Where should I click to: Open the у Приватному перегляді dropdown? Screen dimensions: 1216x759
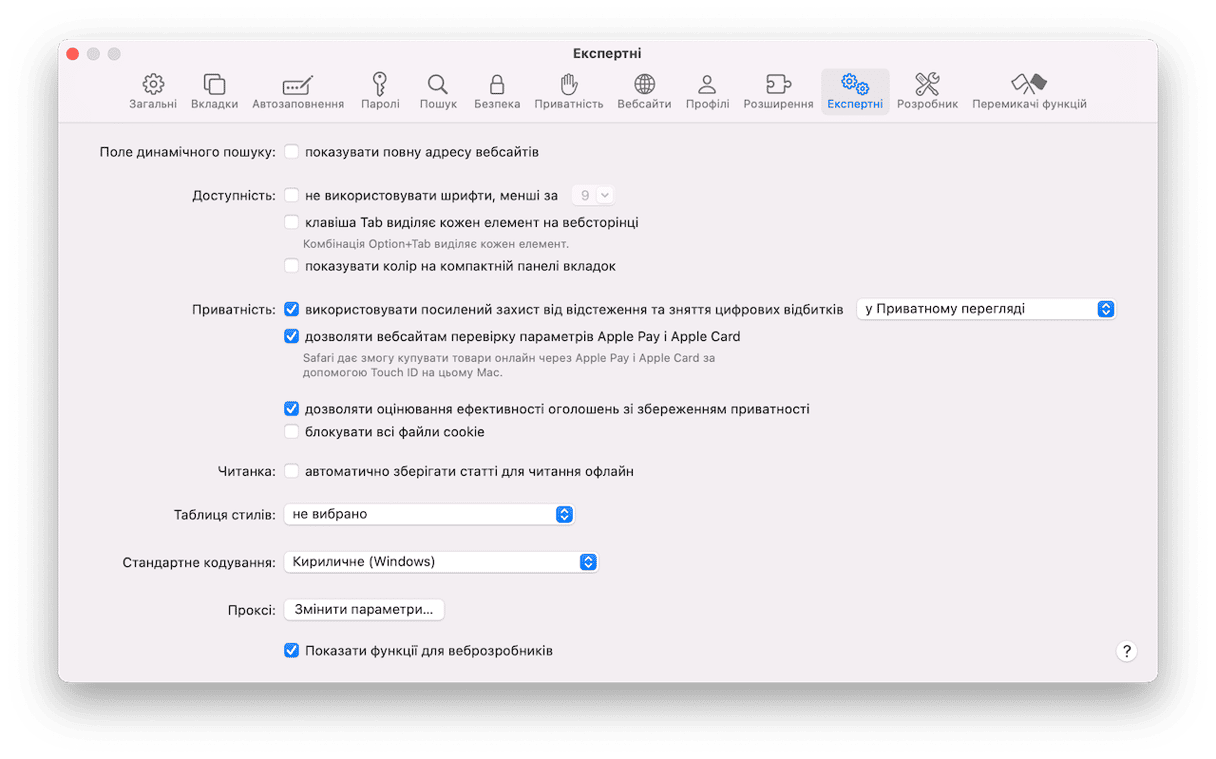pyautogui.click(x=985, y=309)
